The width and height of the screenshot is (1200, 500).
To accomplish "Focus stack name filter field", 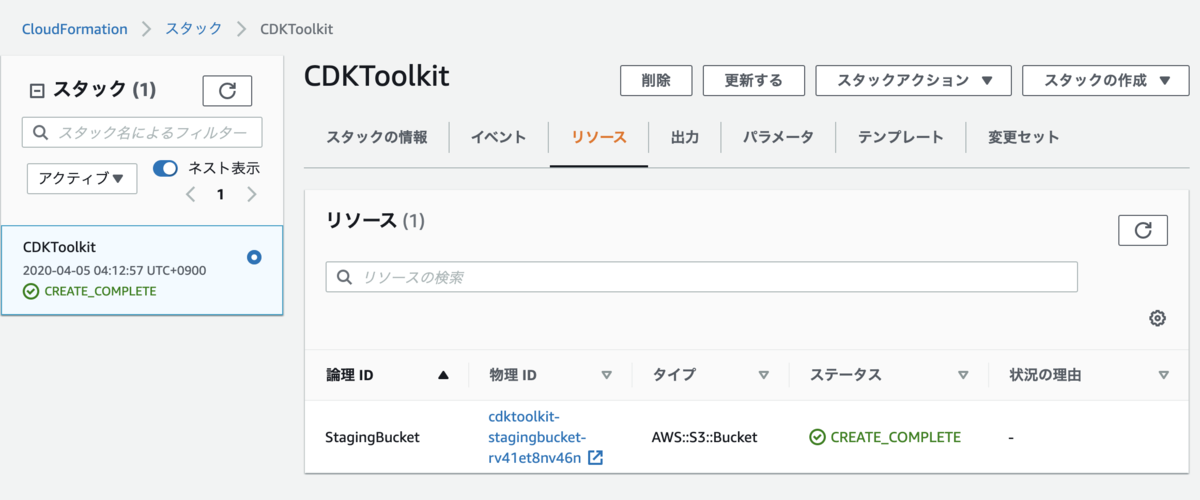I will pyautogui.click(x=142, y=132).
